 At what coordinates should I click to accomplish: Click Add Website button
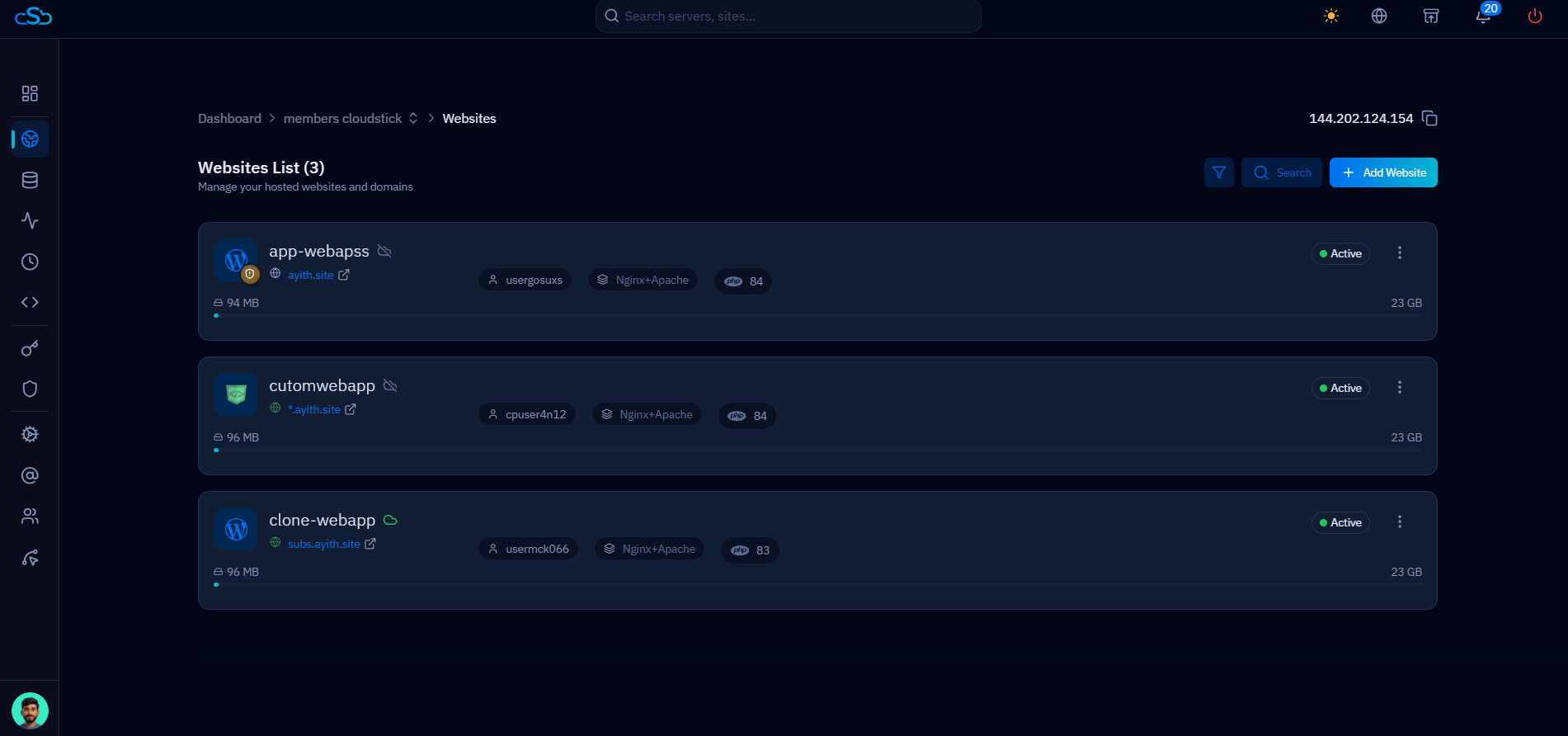click(1383, 172)
